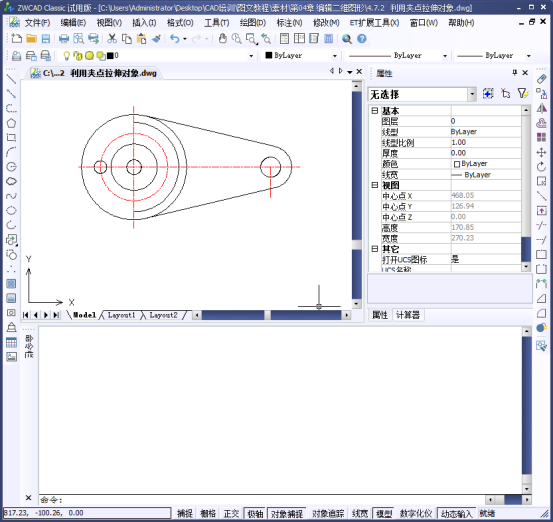Open the 计算器 calculator tab

pyautogui.click(x=408, y=315)
